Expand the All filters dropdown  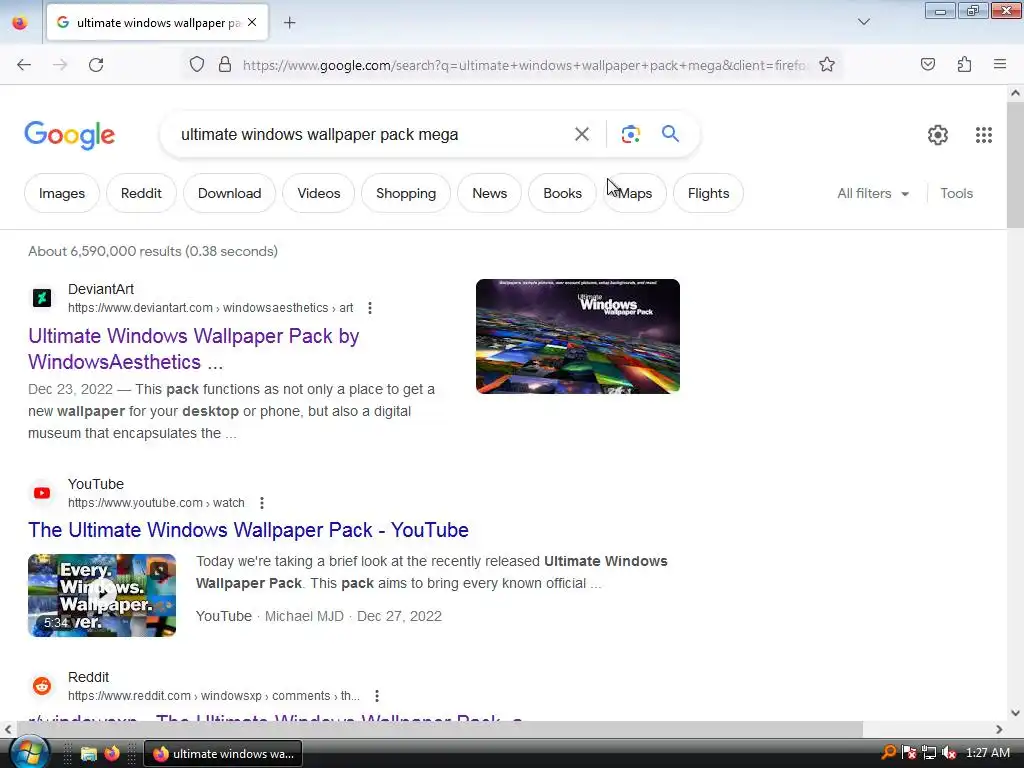[873, 193]
